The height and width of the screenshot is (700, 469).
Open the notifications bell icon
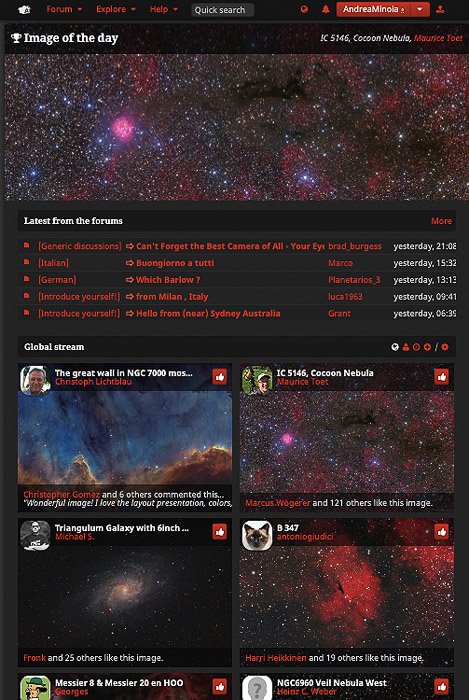(x=326, y=9)
